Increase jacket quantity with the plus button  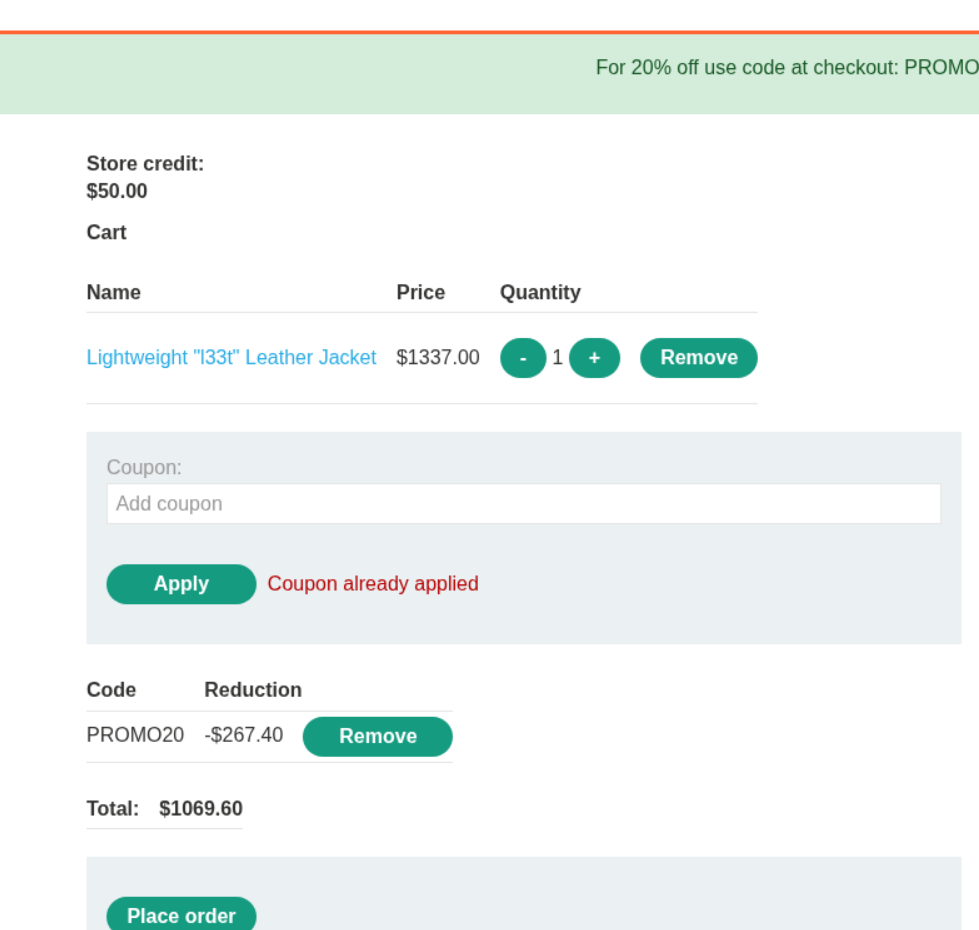click(594, 358)
